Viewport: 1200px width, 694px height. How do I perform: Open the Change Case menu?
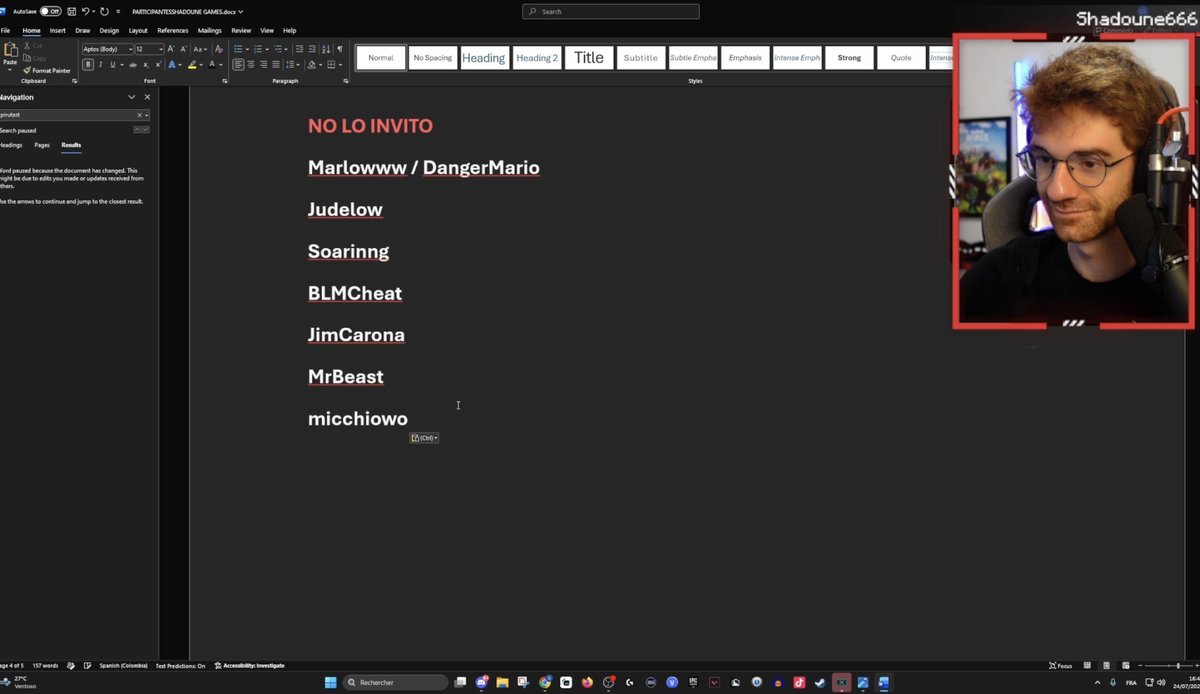[x=200, y=49]
